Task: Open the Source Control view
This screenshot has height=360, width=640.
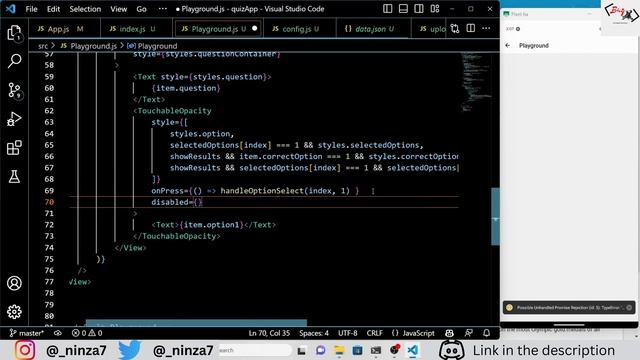Action: click(x=14, y=90)
